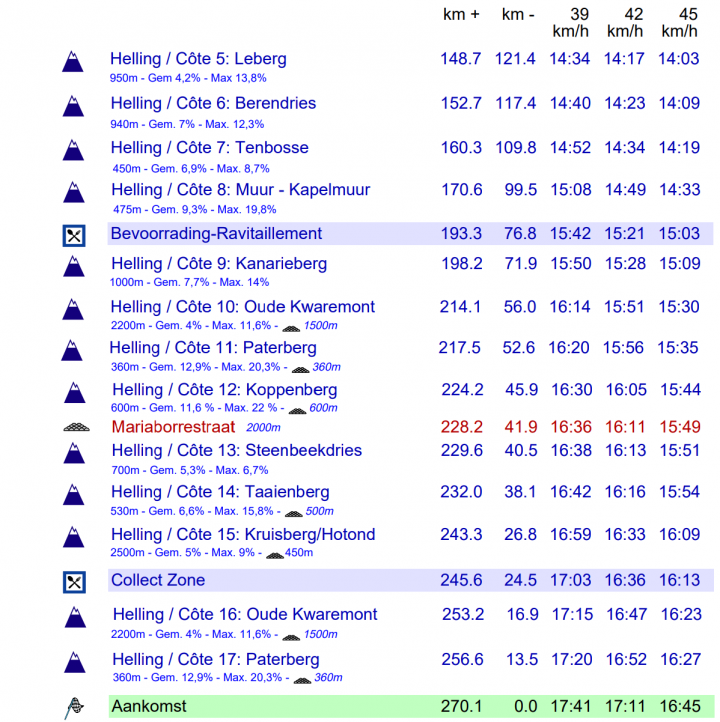720x722 pixels.
Task: Click the mountain icon beside Côte 13: Steenbeekdries
Action: [x=74, y=453]
